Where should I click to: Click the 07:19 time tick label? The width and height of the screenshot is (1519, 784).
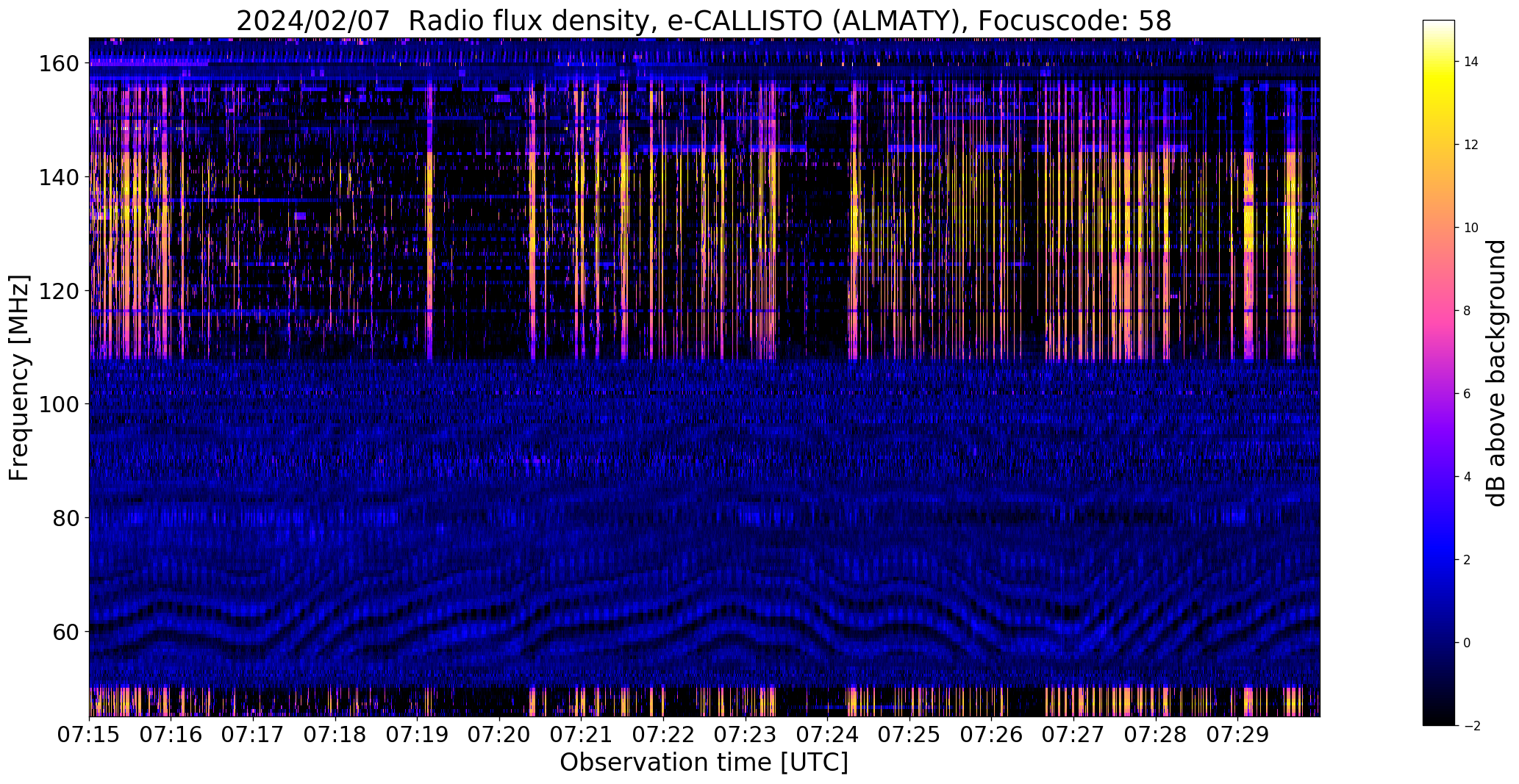417,735
